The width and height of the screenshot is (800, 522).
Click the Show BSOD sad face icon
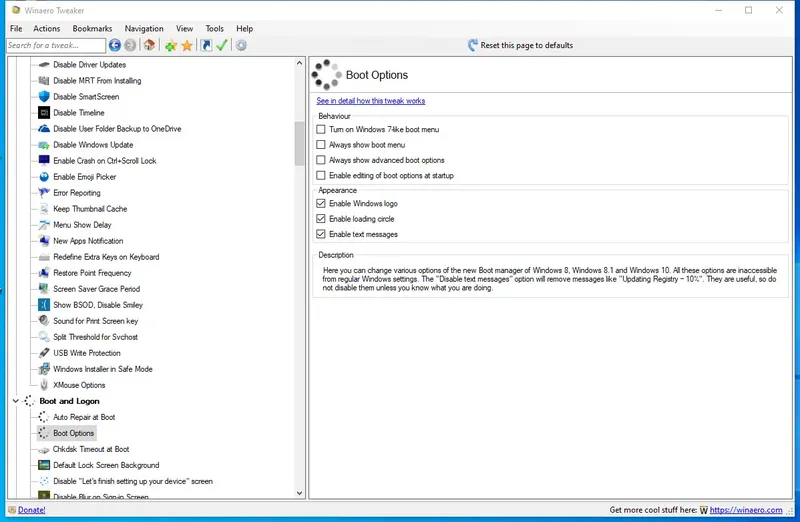[44, 305]
